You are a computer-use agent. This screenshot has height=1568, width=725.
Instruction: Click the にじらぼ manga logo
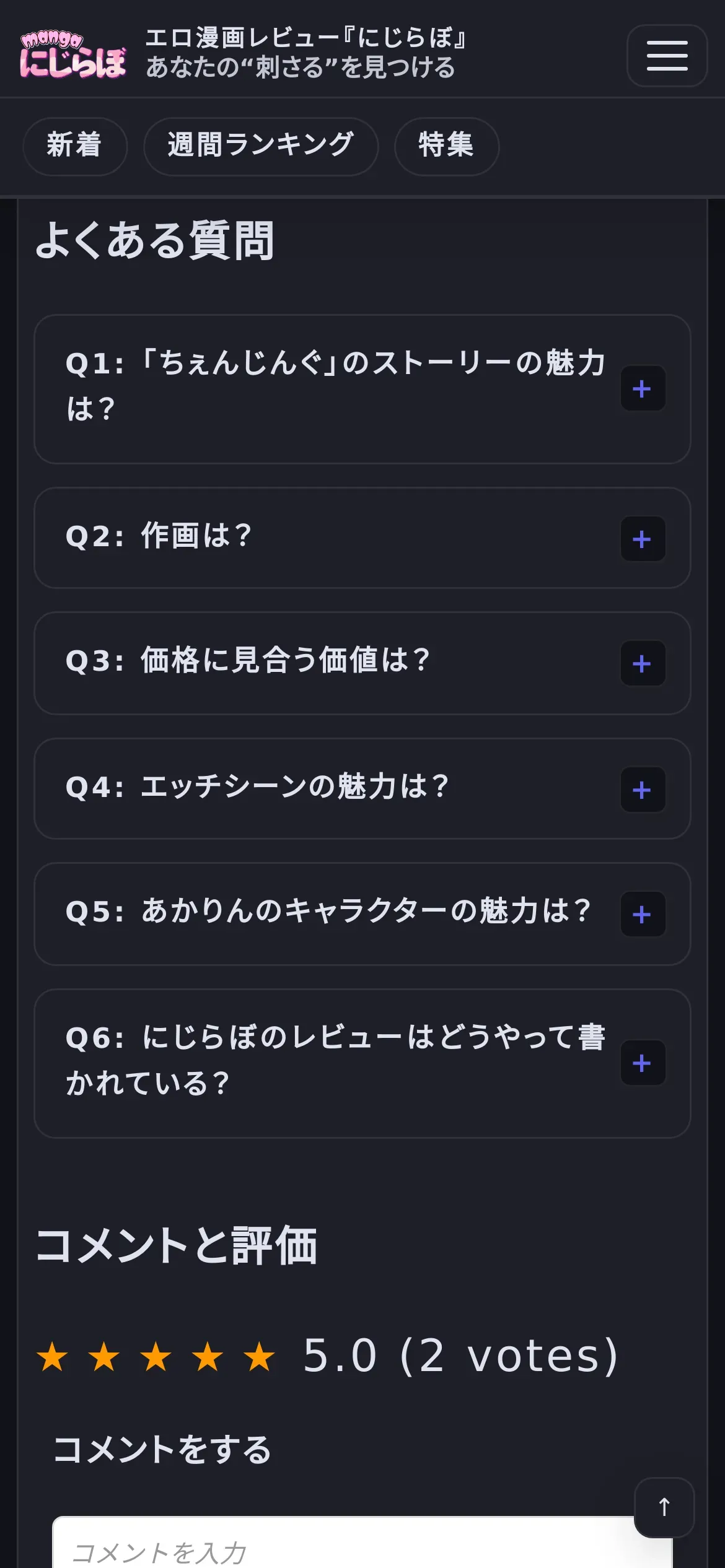pyautogui.click(x=72, y=56)
